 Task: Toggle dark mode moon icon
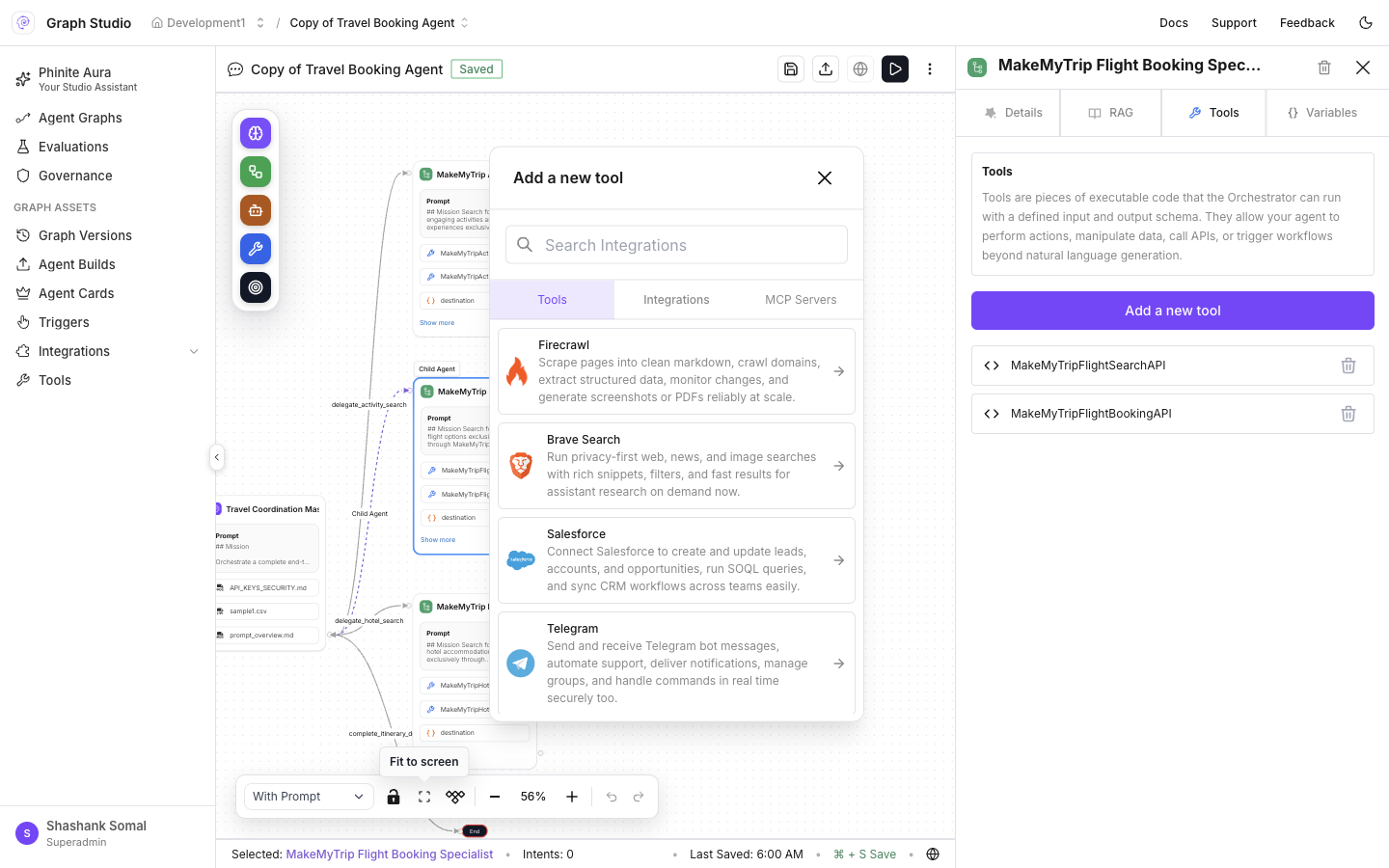[1366, 22]
